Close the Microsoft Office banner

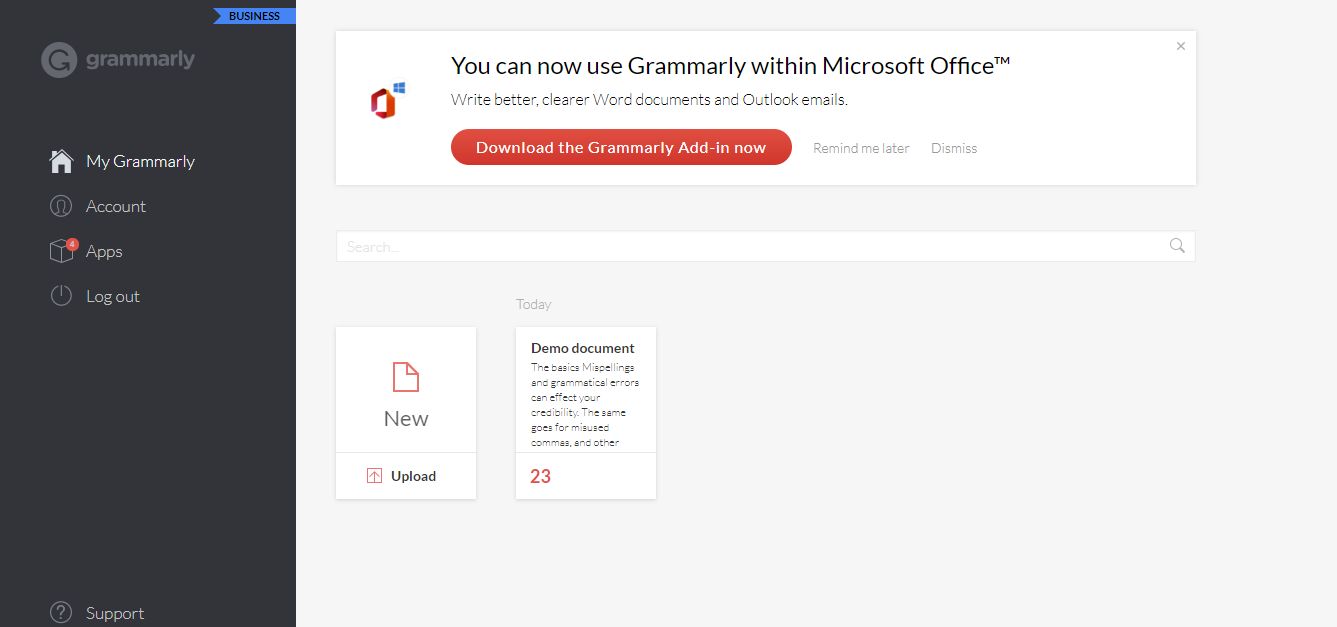[1181, 46]
